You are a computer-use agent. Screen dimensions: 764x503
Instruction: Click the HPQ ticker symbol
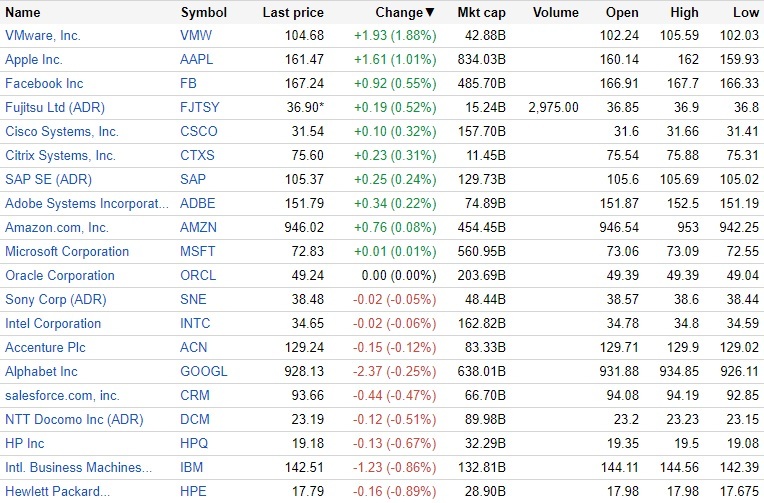pyautogui.click(x=195, y=444)
